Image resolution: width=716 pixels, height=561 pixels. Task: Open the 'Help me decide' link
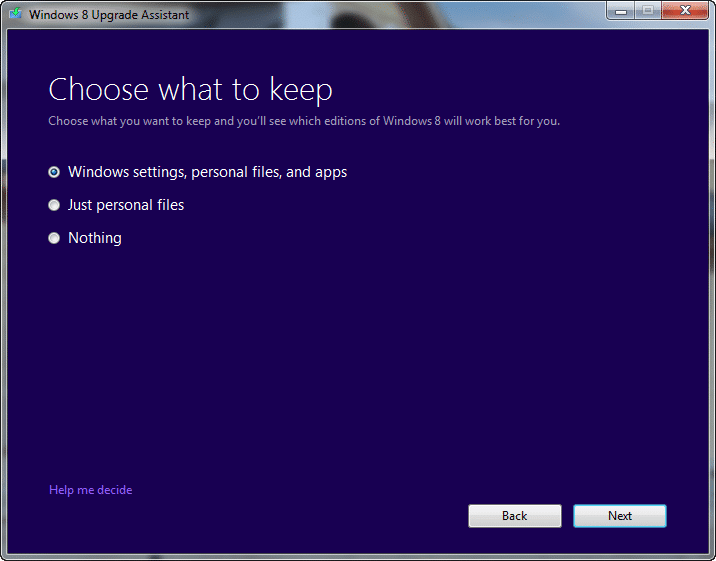90,490
